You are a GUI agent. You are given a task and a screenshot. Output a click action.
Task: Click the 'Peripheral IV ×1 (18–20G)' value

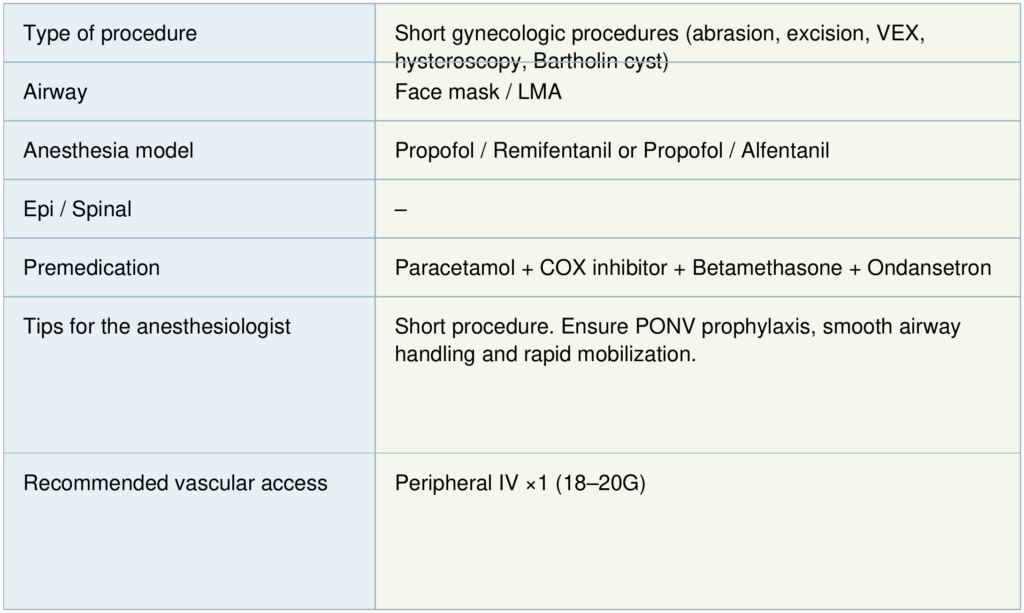click(520, 483)
